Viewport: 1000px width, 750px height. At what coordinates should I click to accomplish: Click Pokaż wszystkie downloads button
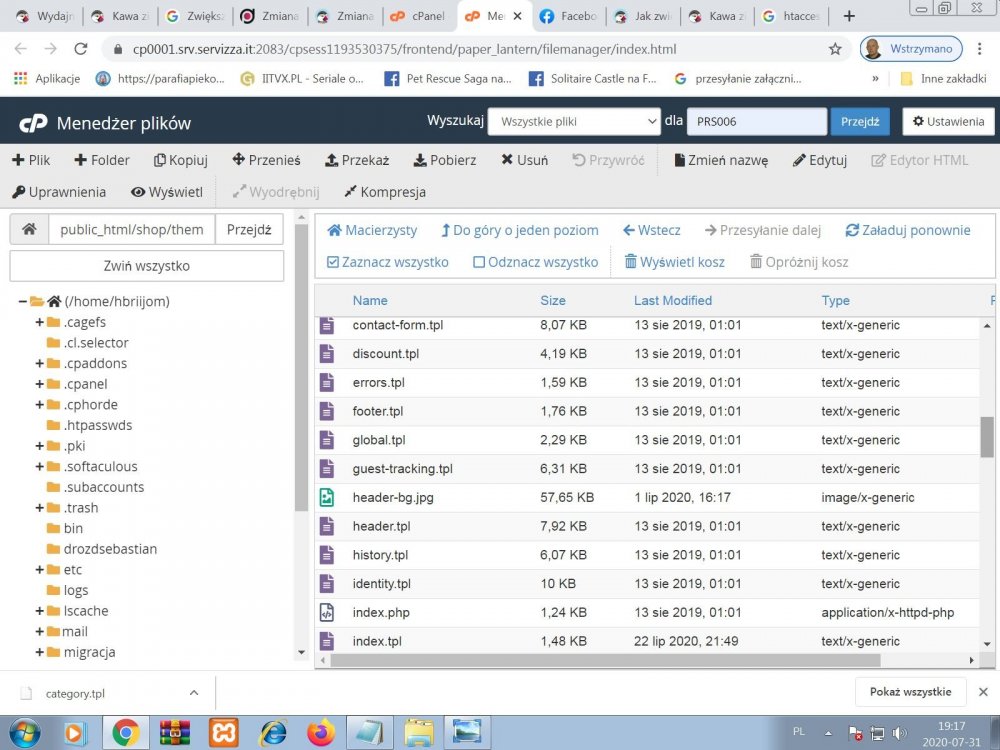click(x=910, y=692)
